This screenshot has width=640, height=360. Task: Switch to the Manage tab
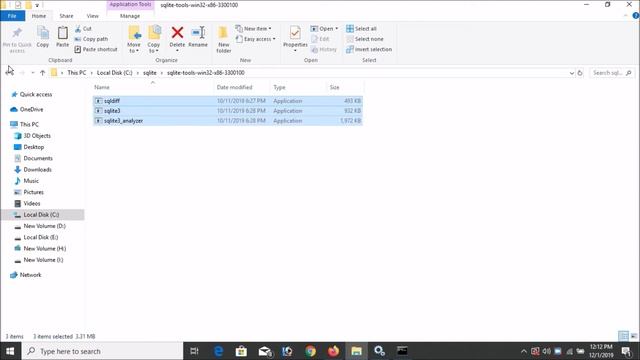pos(130,16)
